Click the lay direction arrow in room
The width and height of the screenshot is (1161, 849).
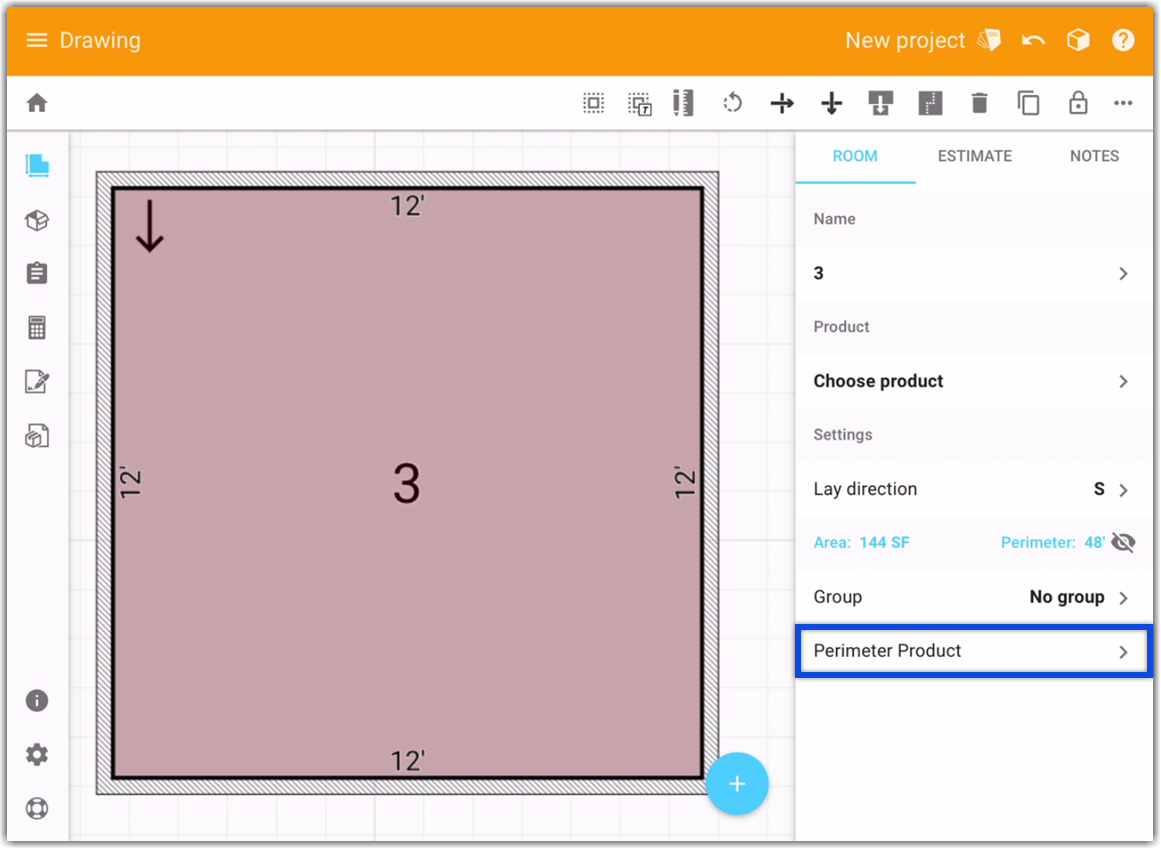pos(150,226)
